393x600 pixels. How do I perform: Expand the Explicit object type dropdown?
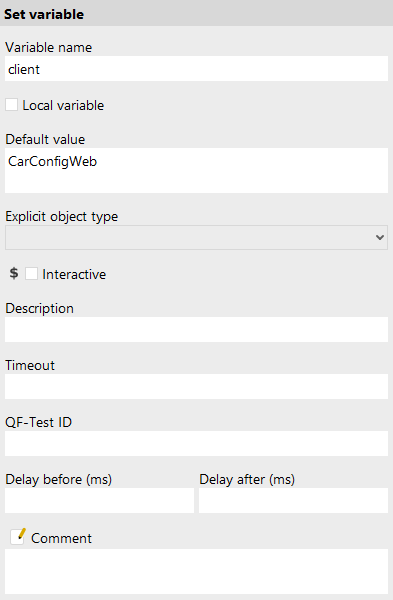click(196, 238)
